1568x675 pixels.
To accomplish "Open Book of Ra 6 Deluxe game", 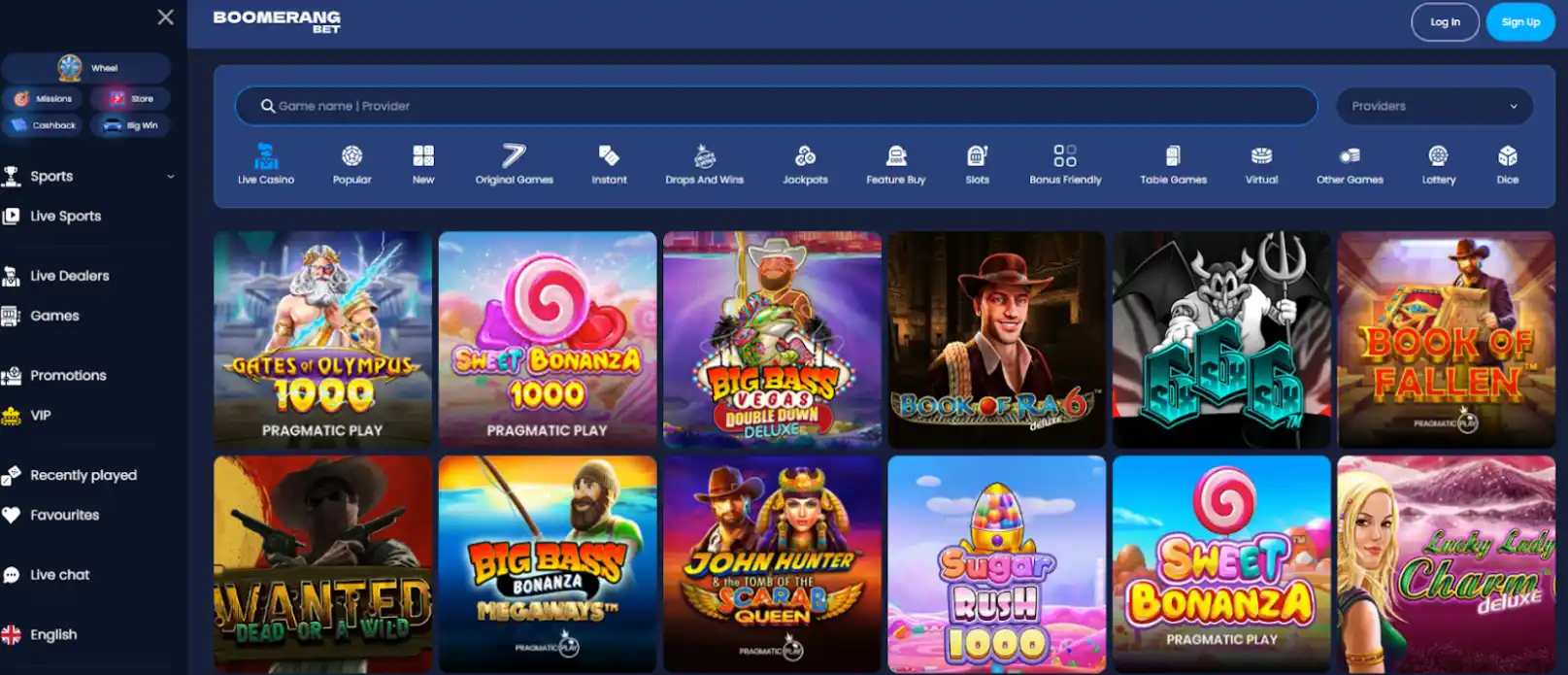I will 997,339.
